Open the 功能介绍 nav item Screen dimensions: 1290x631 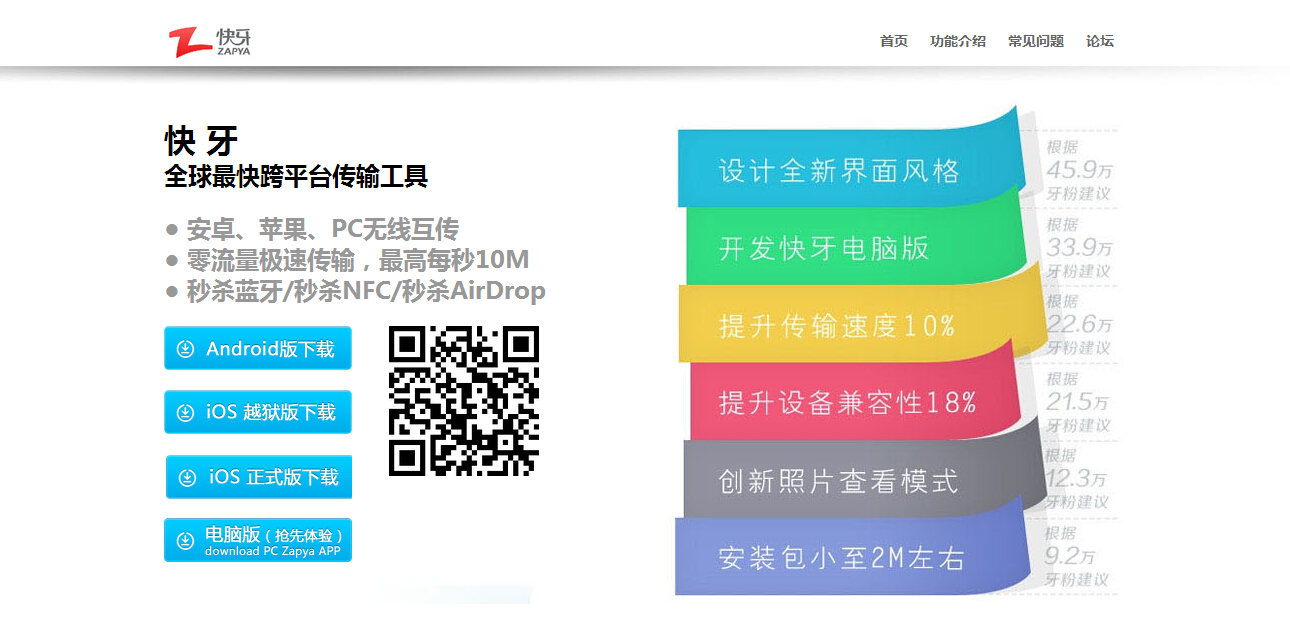click(958, 41)
